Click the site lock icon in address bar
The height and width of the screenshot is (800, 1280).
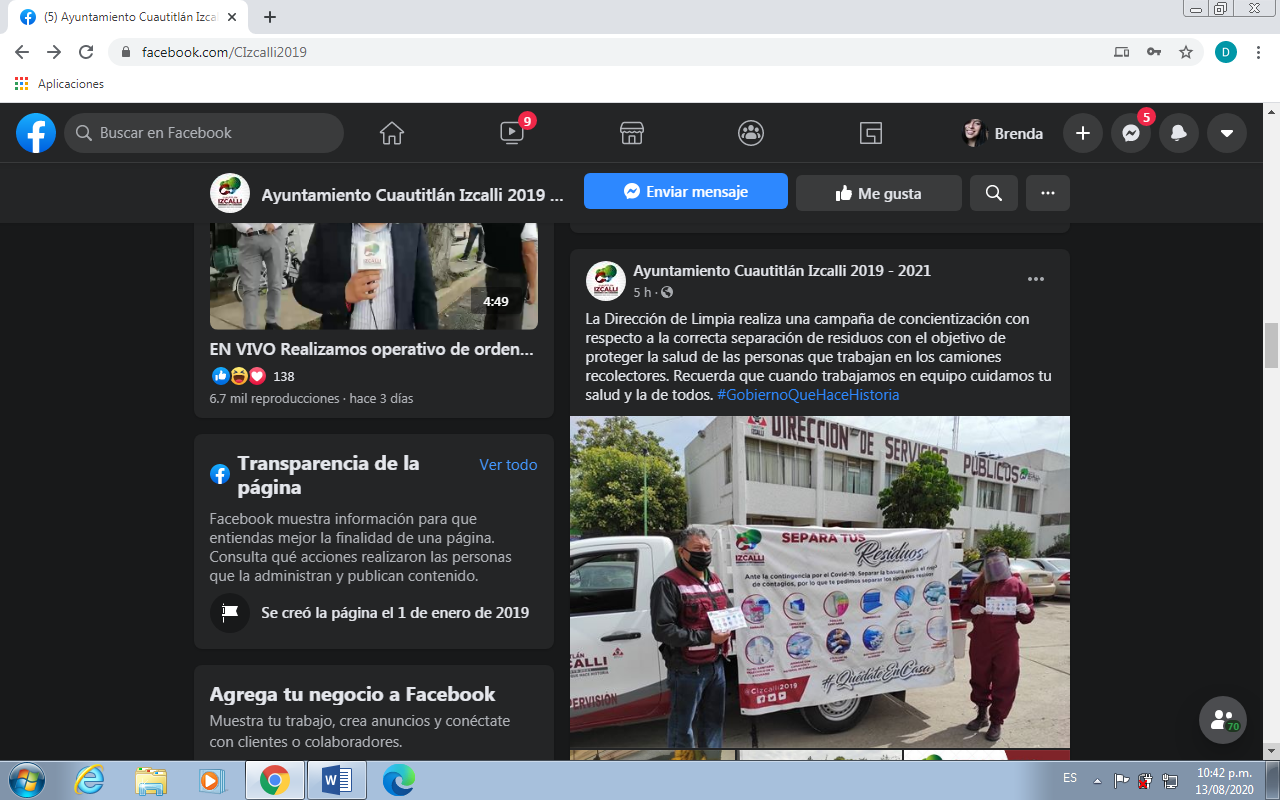pyautogui.click(x=125, y=52)
